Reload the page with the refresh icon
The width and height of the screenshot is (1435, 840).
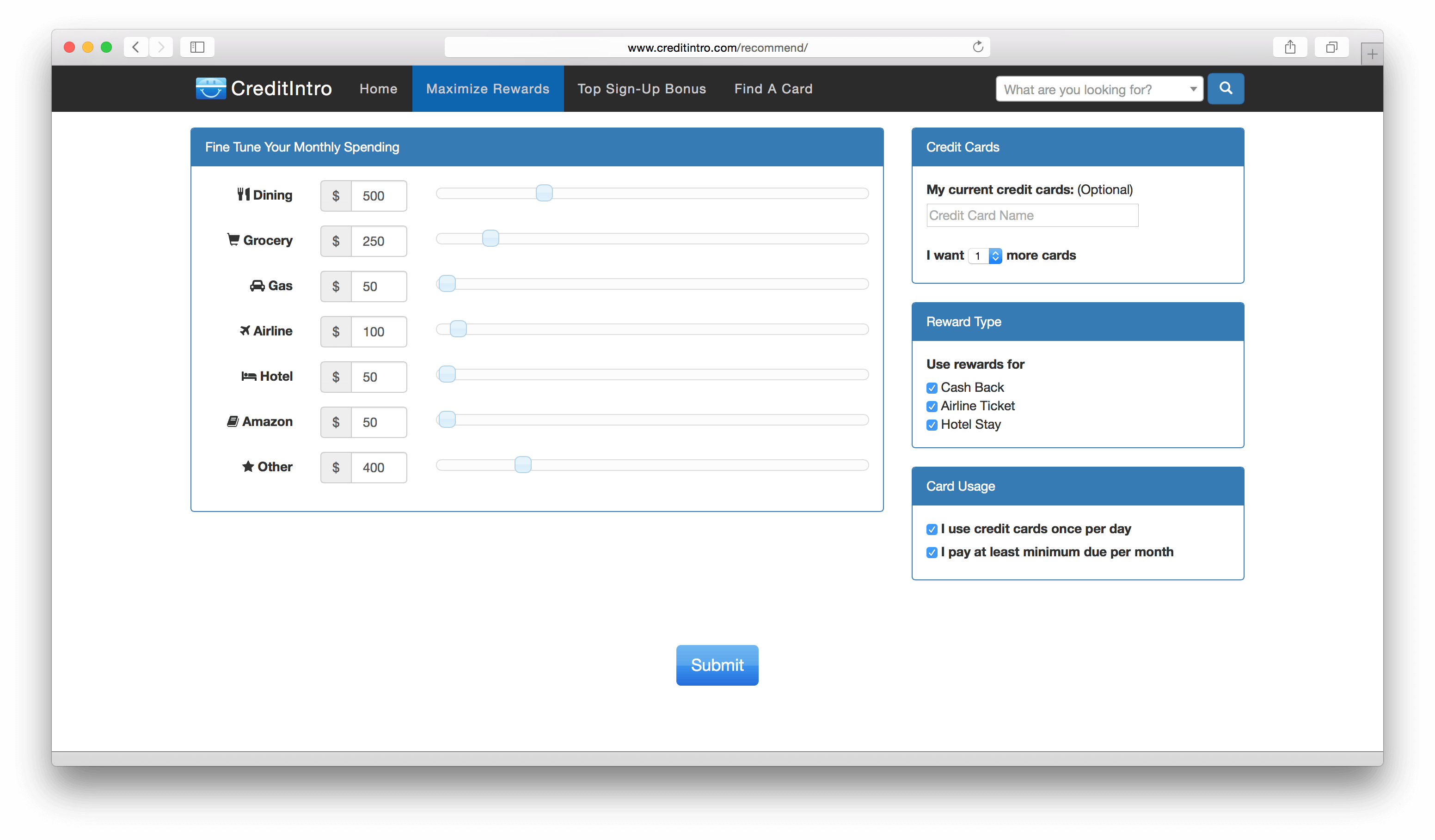[x=978, y=47]
